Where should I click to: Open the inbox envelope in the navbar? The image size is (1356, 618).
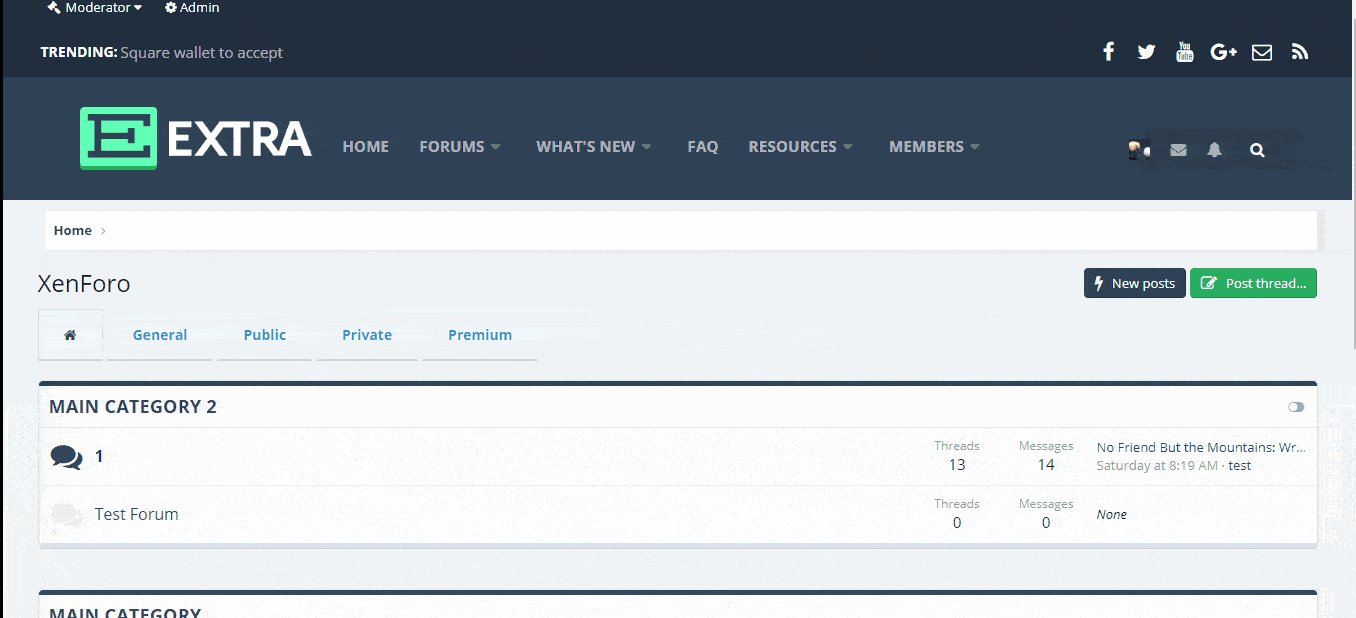(x=1178, y=150)
